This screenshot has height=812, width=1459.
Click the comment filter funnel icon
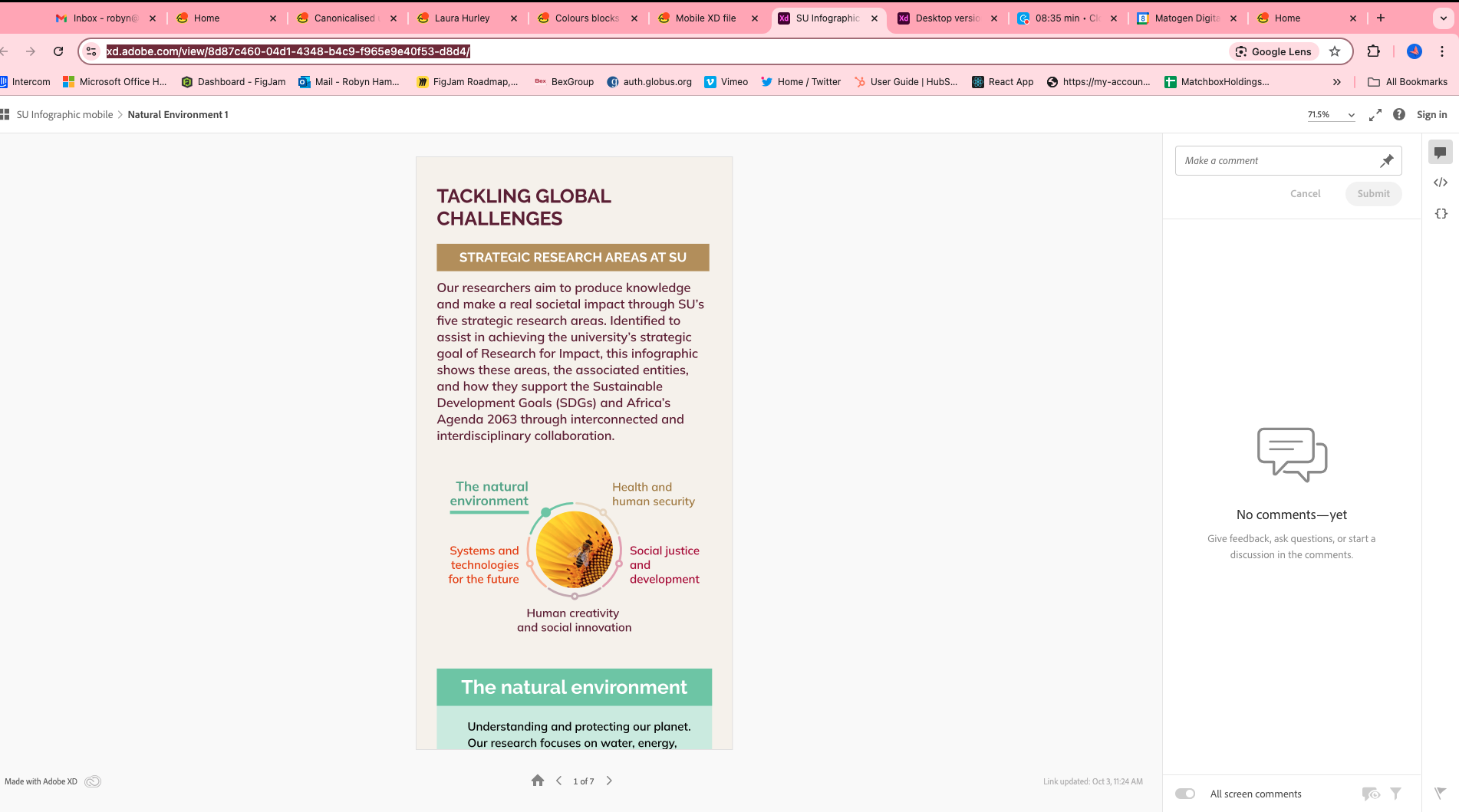(x=1395, y=794)
